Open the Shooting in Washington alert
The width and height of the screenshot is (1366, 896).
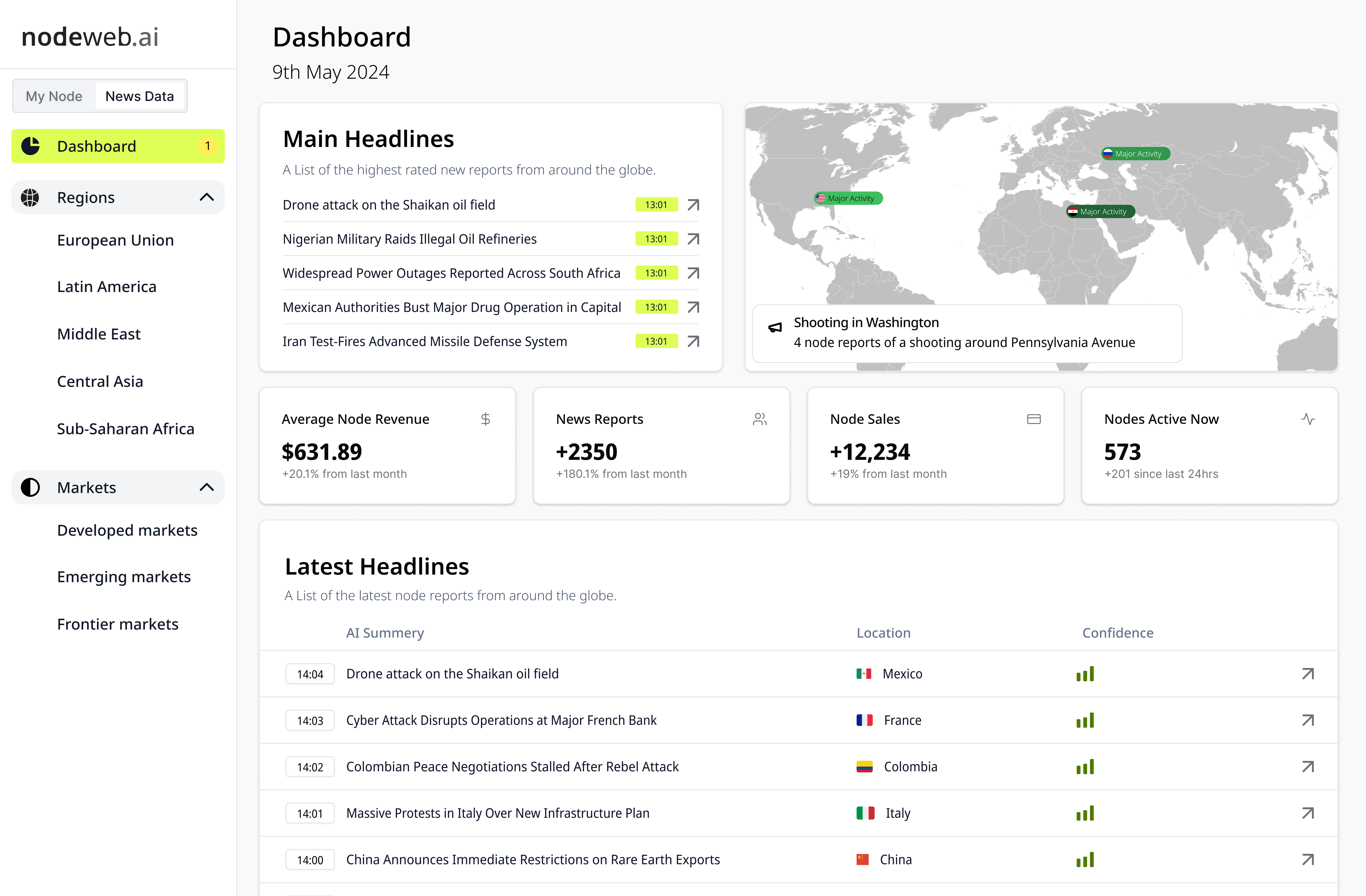[967, 333]
